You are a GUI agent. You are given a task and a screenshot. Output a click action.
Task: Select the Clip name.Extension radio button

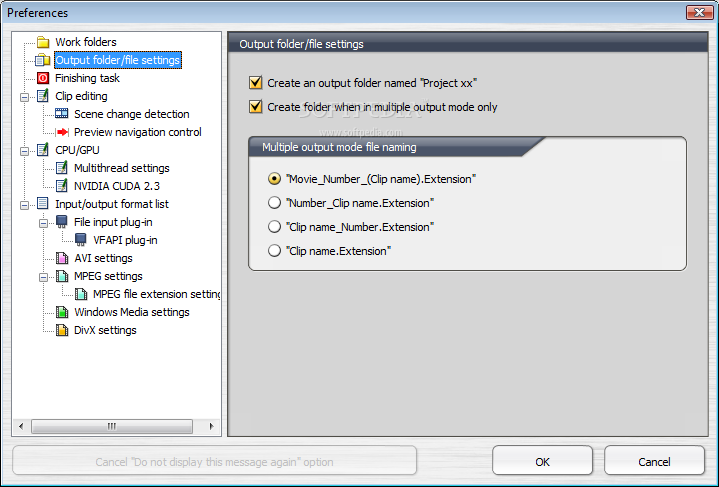(x=274, y=250)
